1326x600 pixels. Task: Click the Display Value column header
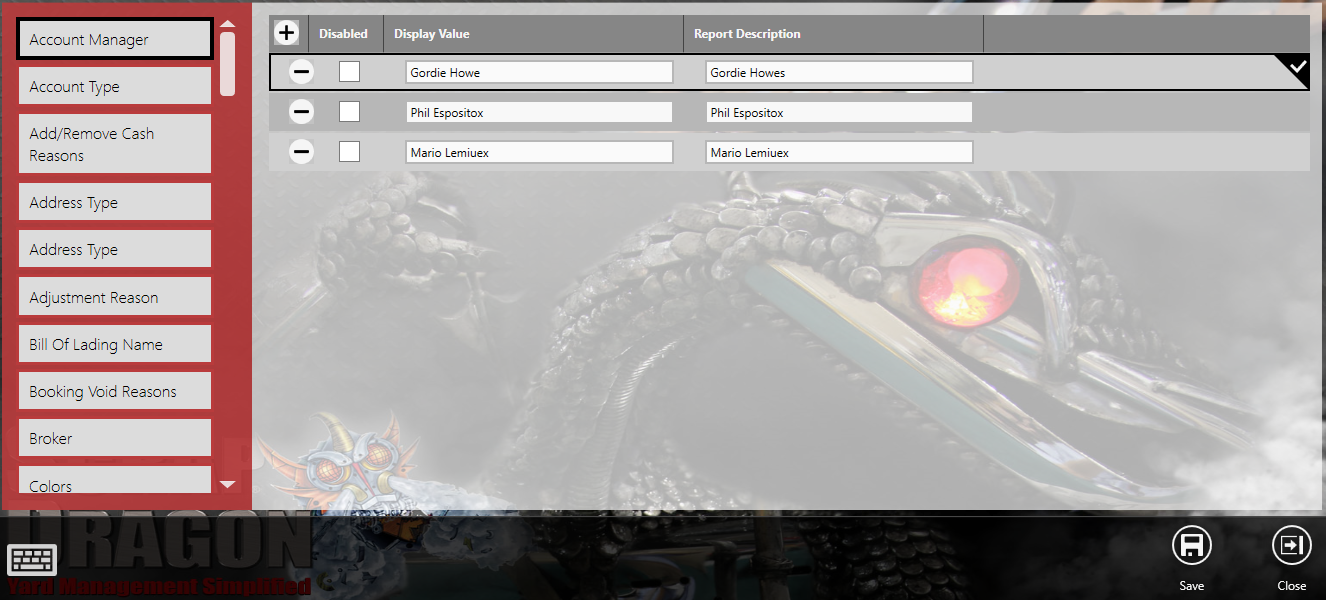[533, 33]
